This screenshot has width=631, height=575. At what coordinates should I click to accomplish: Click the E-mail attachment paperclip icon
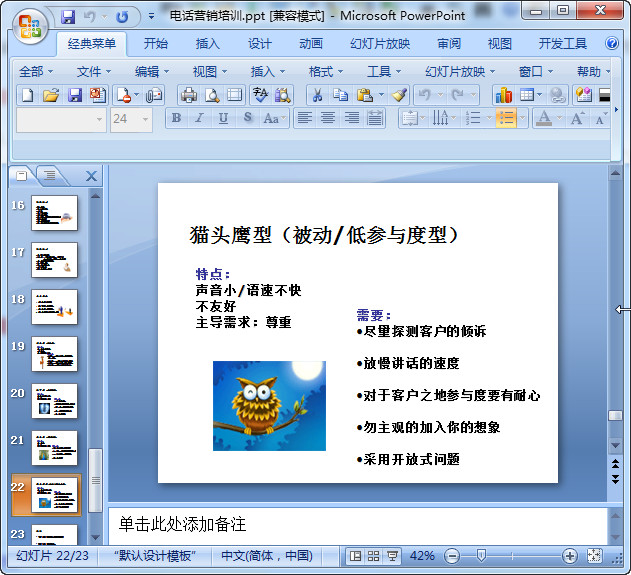(x=154, y=95)
